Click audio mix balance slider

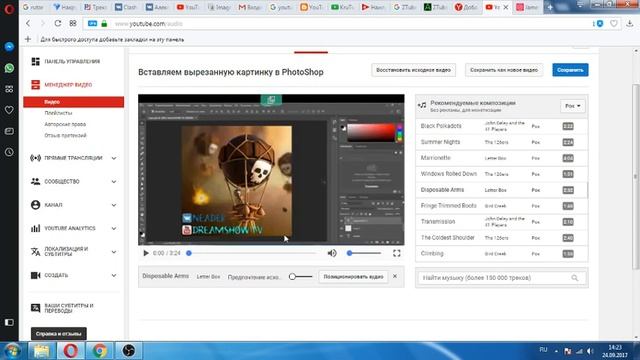point(300,276)
